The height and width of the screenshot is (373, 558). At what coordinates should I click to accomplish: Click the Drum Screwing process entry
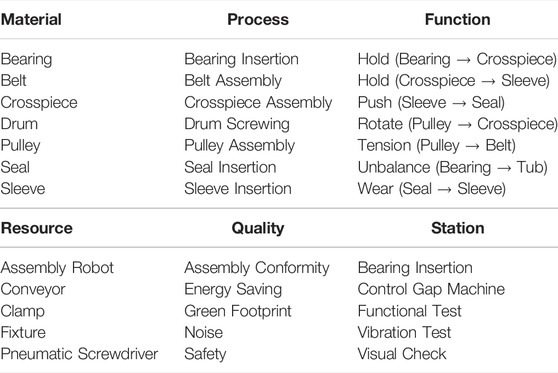(x=237, y=124)
